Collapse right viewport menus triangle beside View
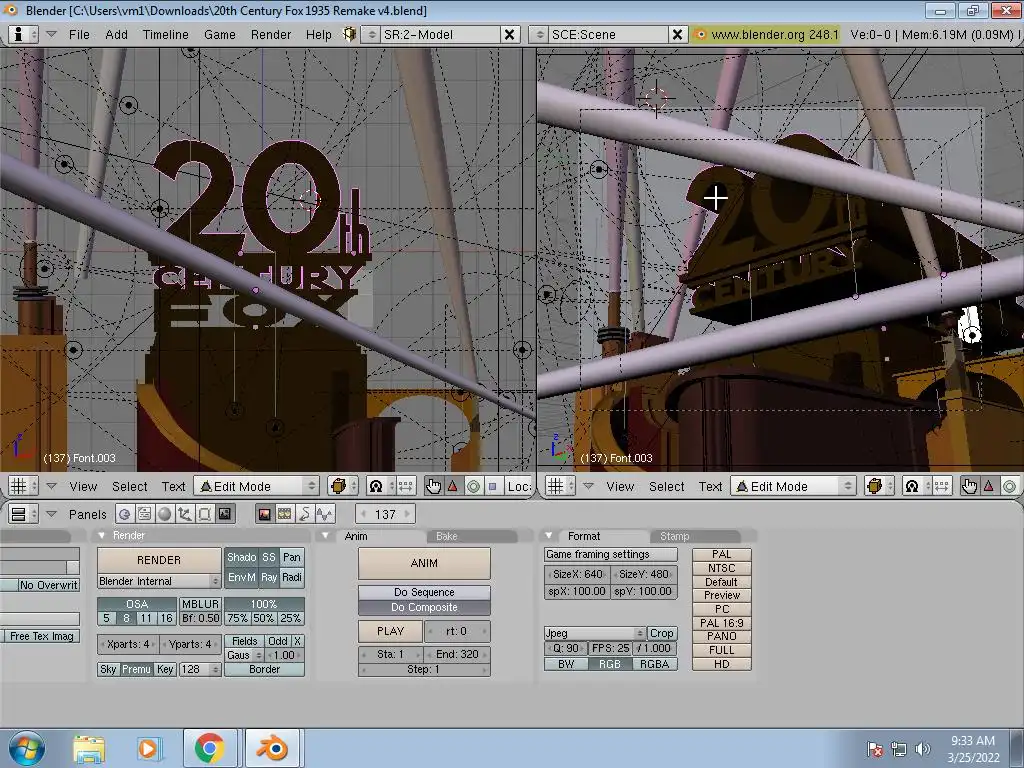The width and height of the screenshot is (1024, 768). [x=588, y=486]
